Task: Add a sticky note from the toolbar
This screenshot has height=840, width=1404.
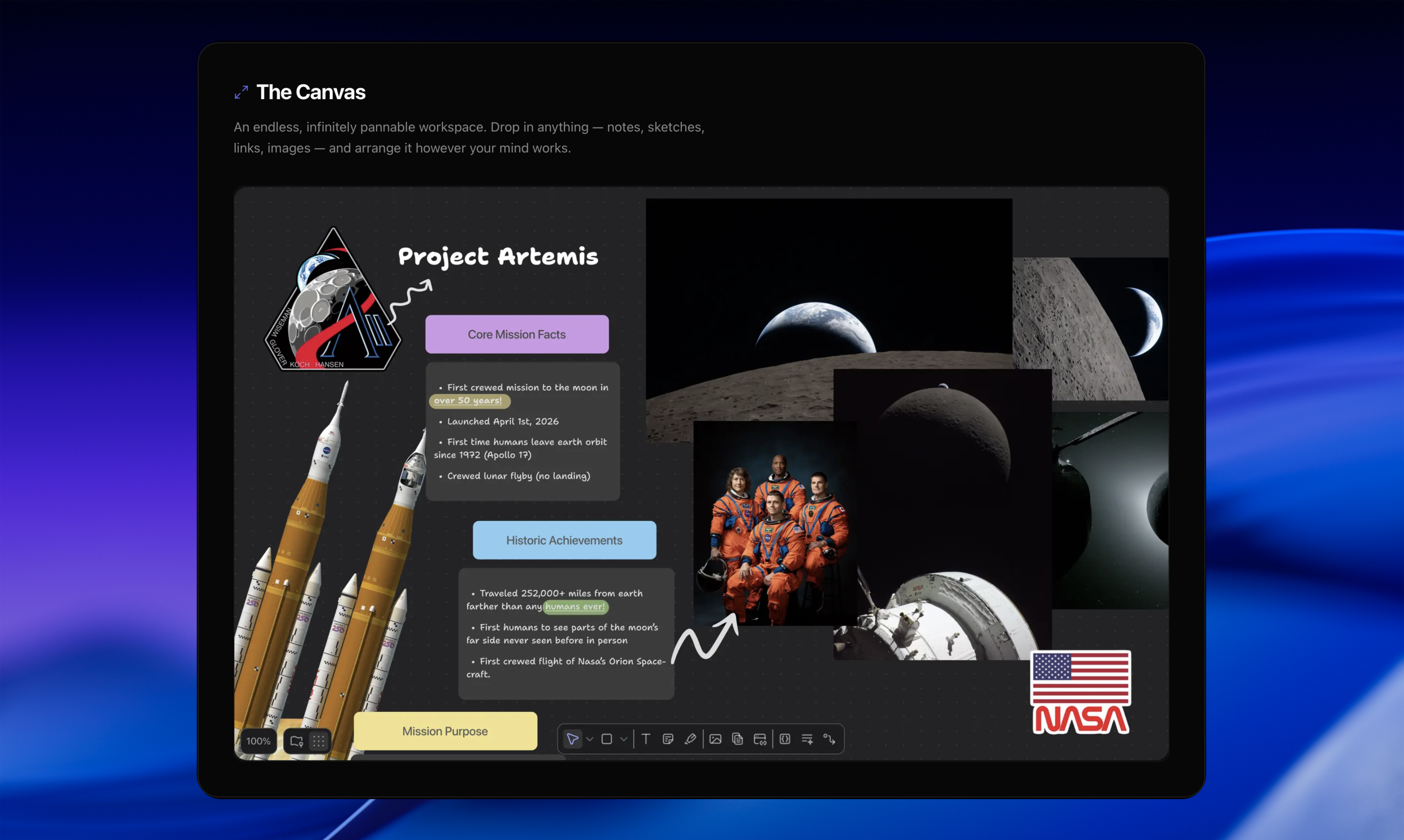Action: point(668,739)
